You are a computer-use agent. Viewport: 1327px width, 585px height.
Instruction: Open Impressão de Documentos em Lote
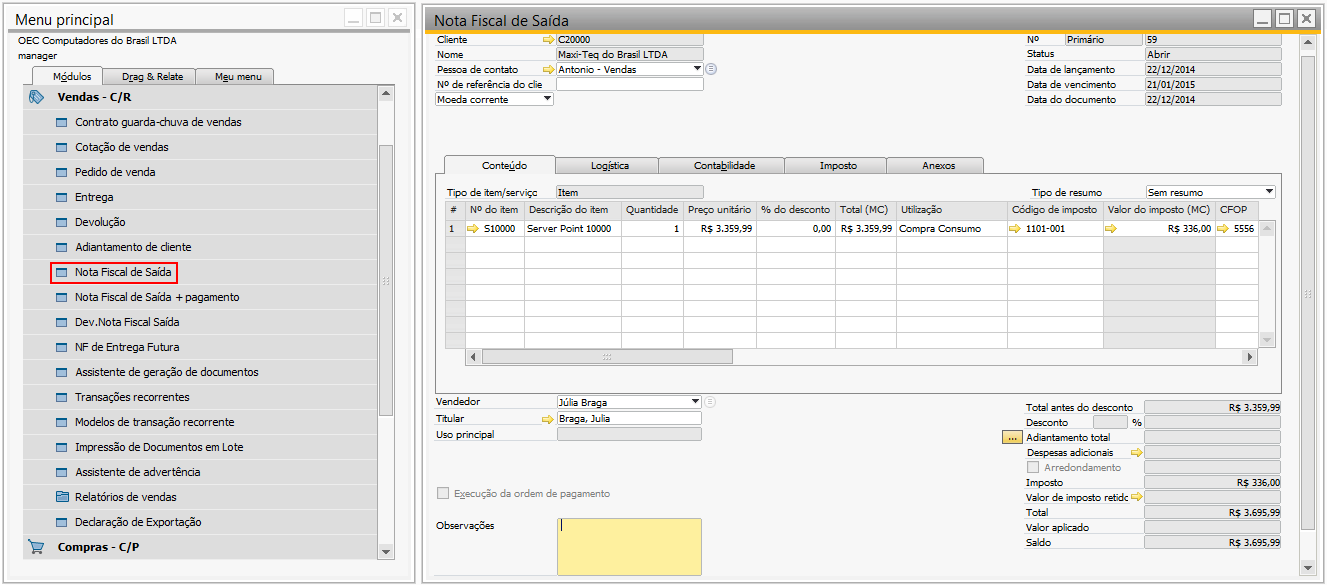(x=159, y=447)
